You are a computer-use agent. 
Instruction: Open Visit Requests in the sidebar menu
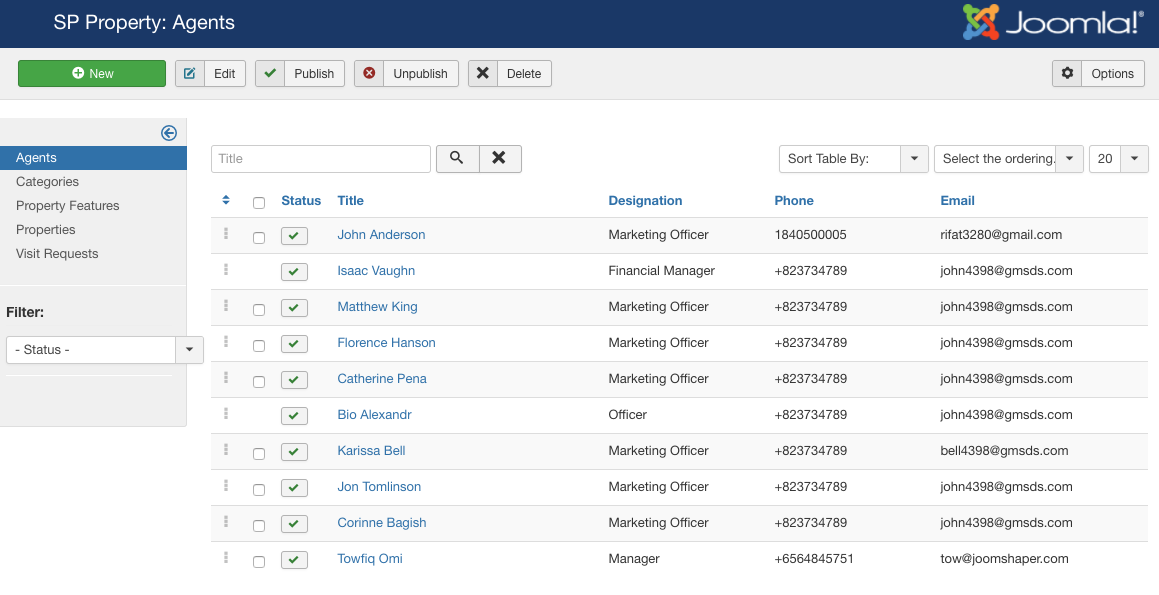[57, 254]
